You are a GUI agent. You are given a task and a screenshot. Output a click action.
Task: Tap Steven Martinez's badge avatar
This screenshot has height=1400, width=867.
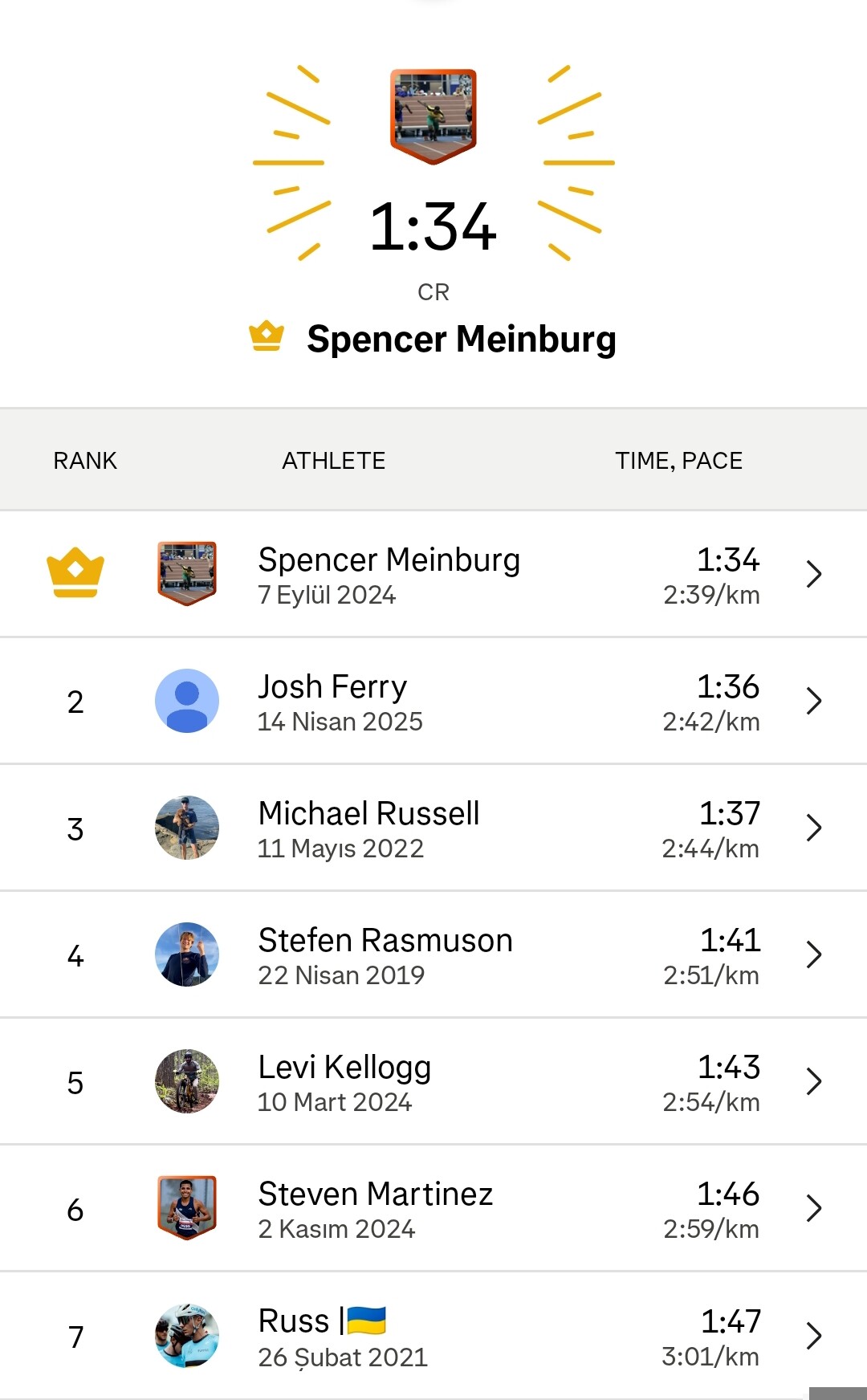point(187,1207)
